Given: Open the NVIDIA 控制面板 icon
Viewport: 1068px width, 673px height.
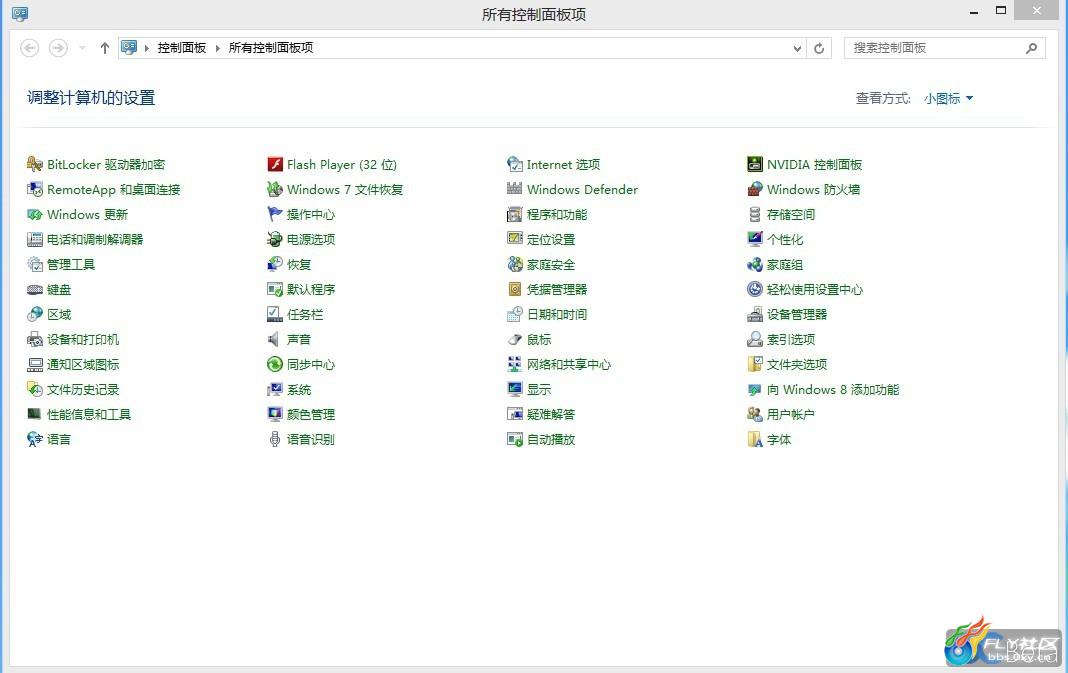Looking at the screenshot, I should click(755, 164).
